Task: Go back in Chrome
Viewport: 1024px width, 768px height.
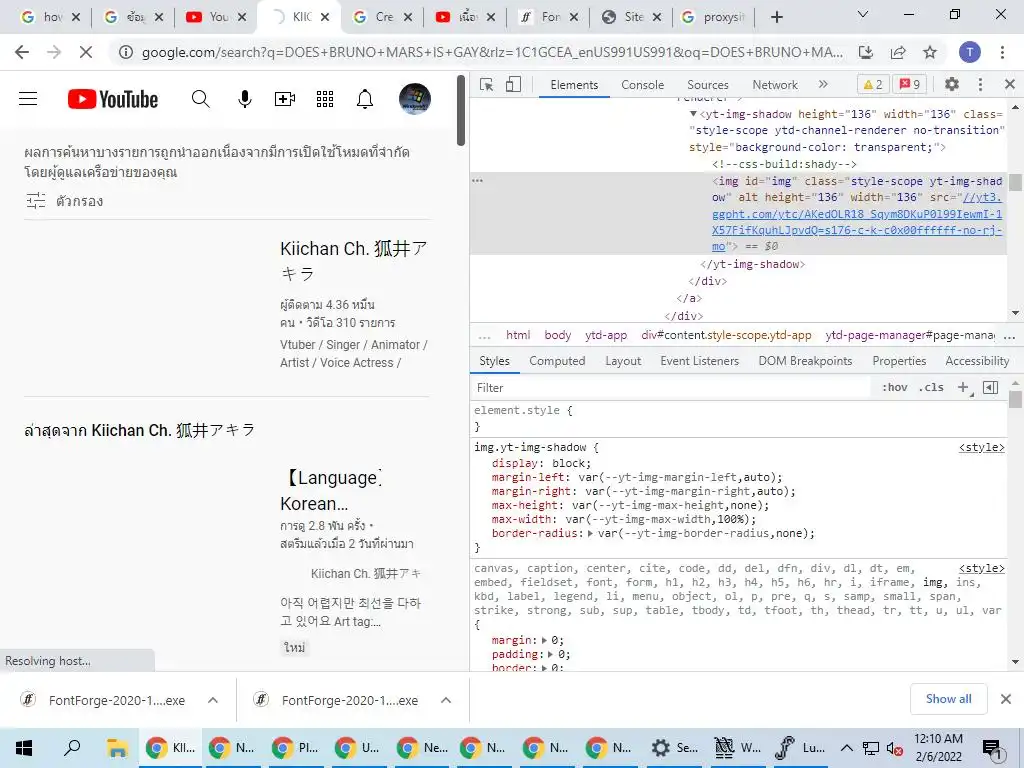Action: (x=22, y=52)
